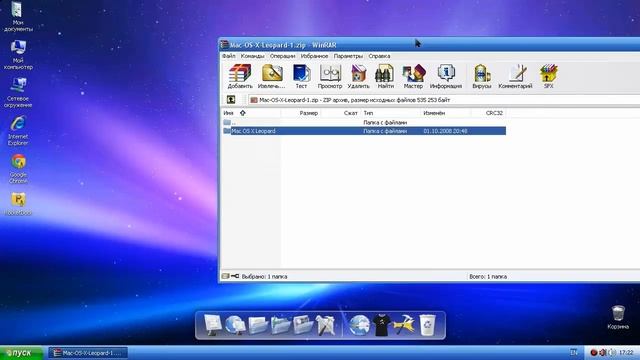The width and height of the screenshot is (640, 360).
Task: Open the Просмотр (View) tool
Action: pyautogui.click(x=330, y=76)
